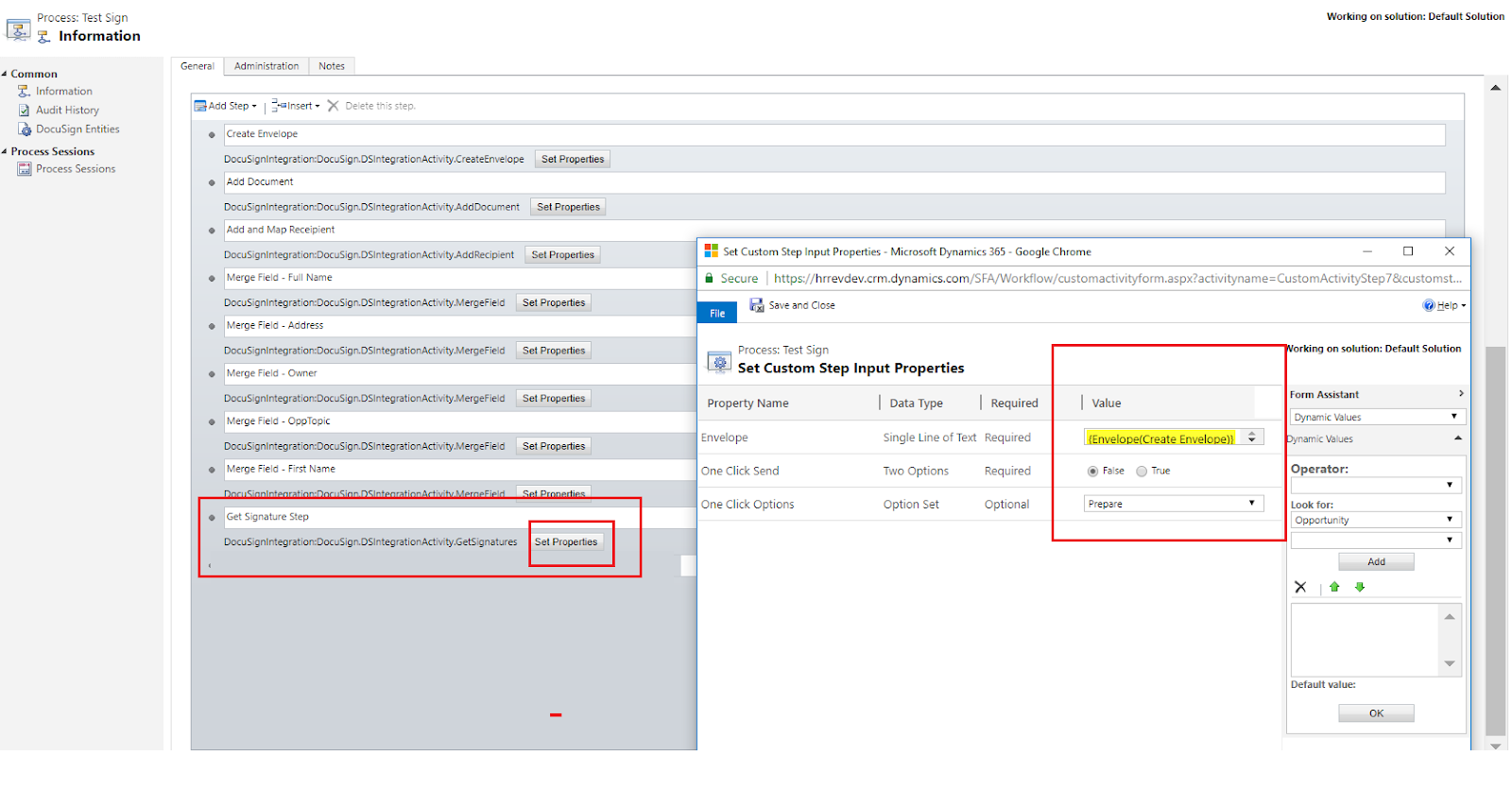
Task: Collapse the Process Sessions group
Action: coord(5,151)
